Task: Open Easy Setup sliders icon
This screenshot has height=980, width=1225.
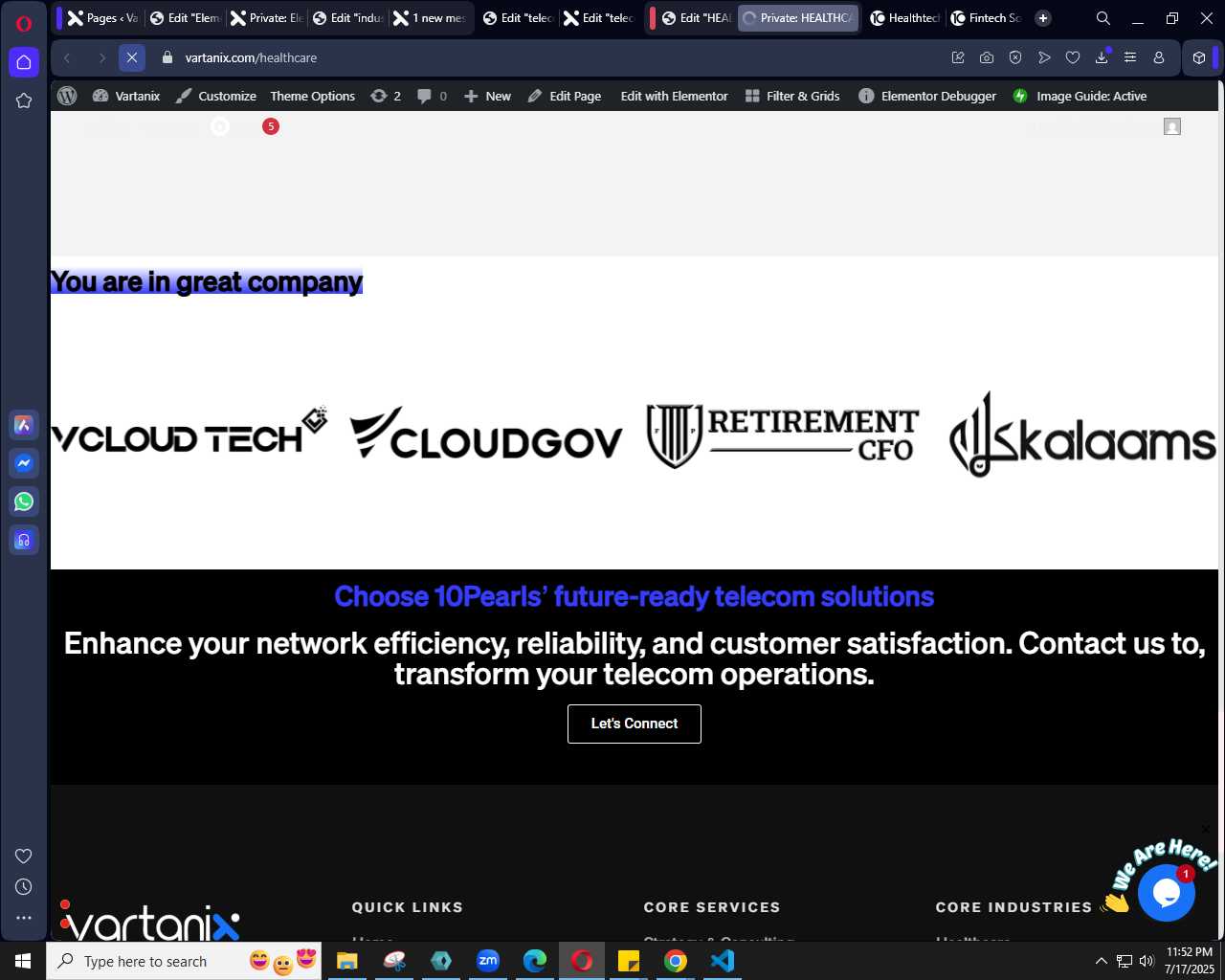Action: (1130, 57)
